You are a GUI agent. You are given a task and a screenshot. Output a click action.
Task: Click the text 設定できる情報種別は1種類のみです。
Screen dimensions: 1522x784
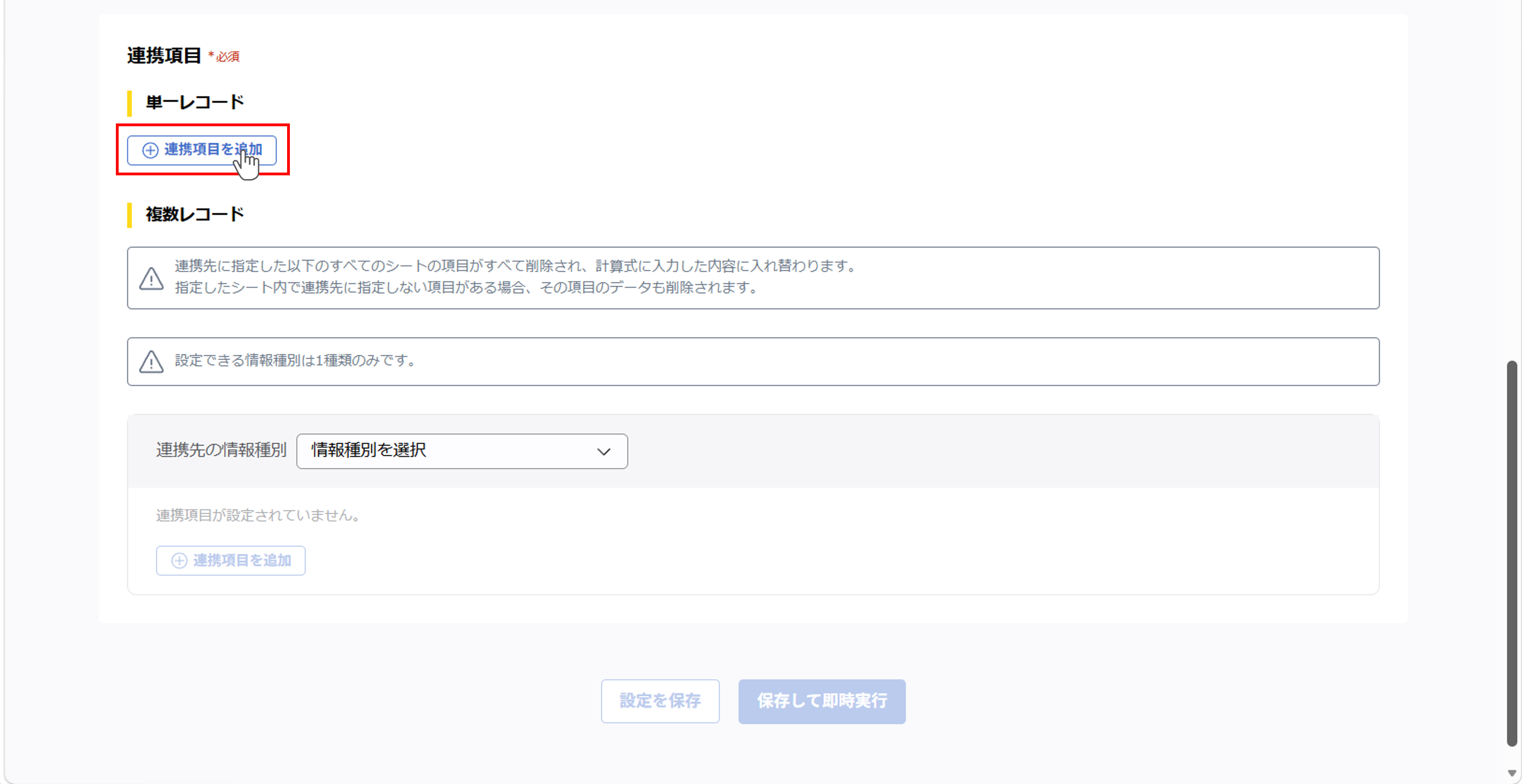pos(296,360)
